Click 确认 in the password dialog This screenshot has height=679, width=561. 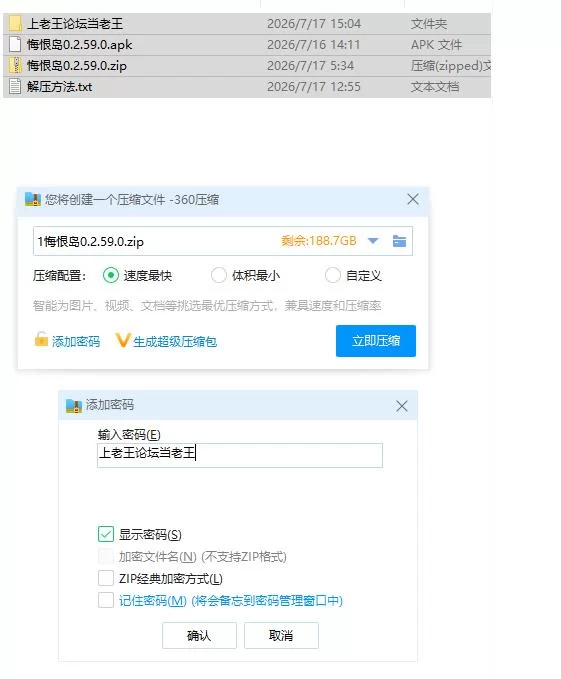click(x=199, y=636)
